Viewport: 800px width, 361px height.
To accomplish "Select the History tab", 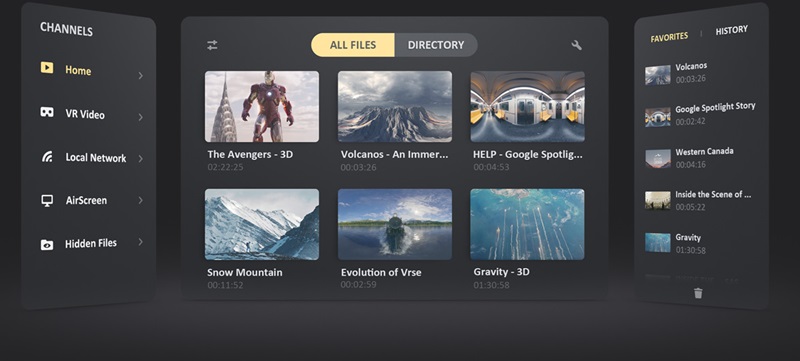I will 731,31.
